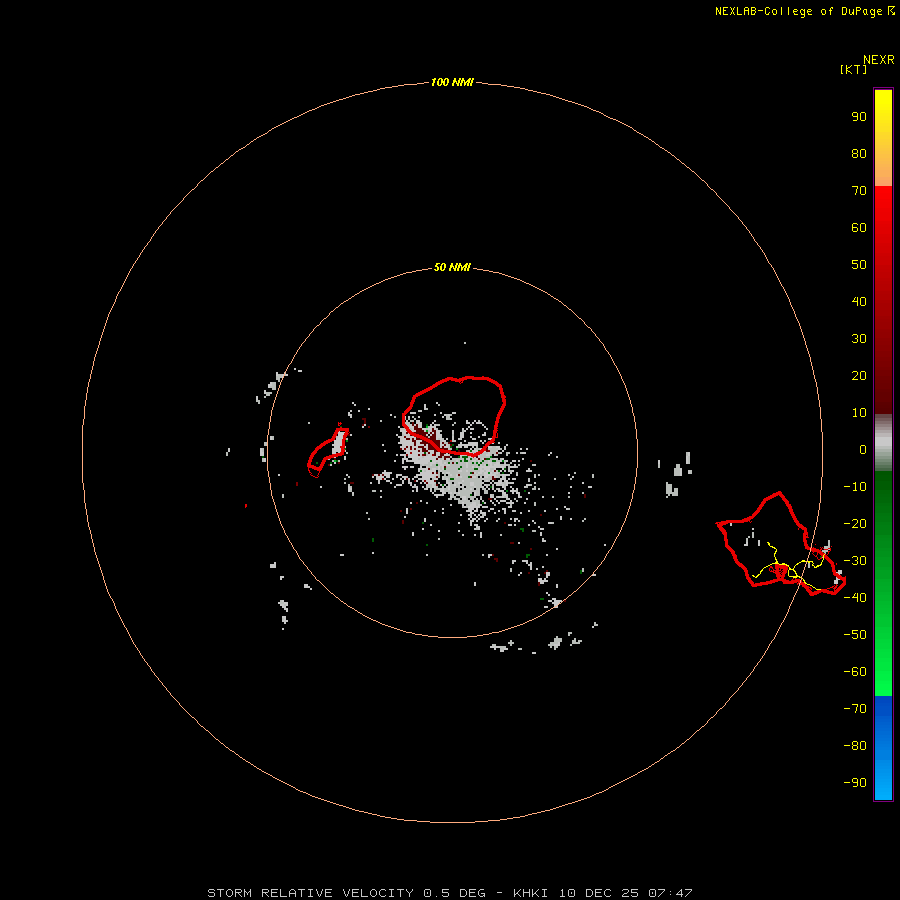Click the large red-outlined island near radar center

[x=453, y=416]
